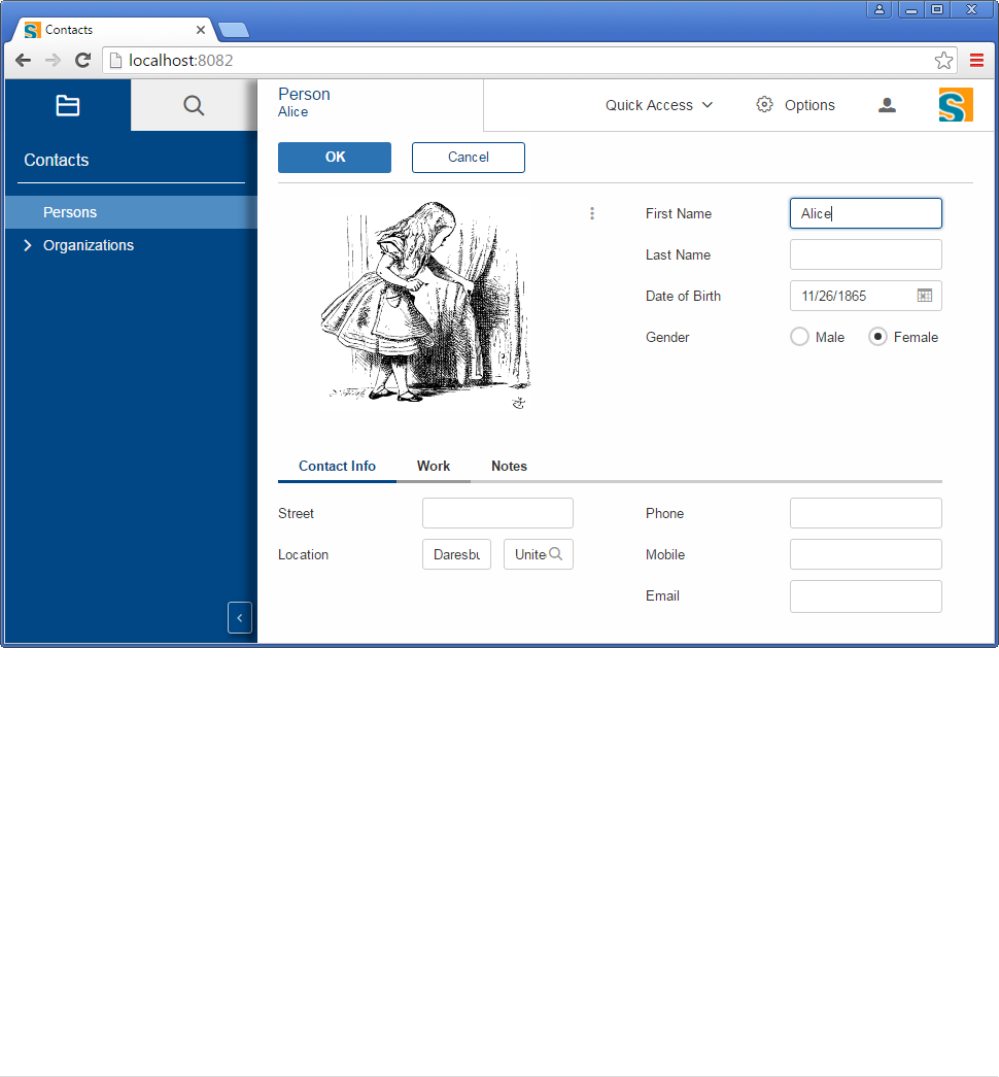Expand the Organizations tree node
Image resolution: width=999 pixels, height=1077 pixels.
[27, 245]
